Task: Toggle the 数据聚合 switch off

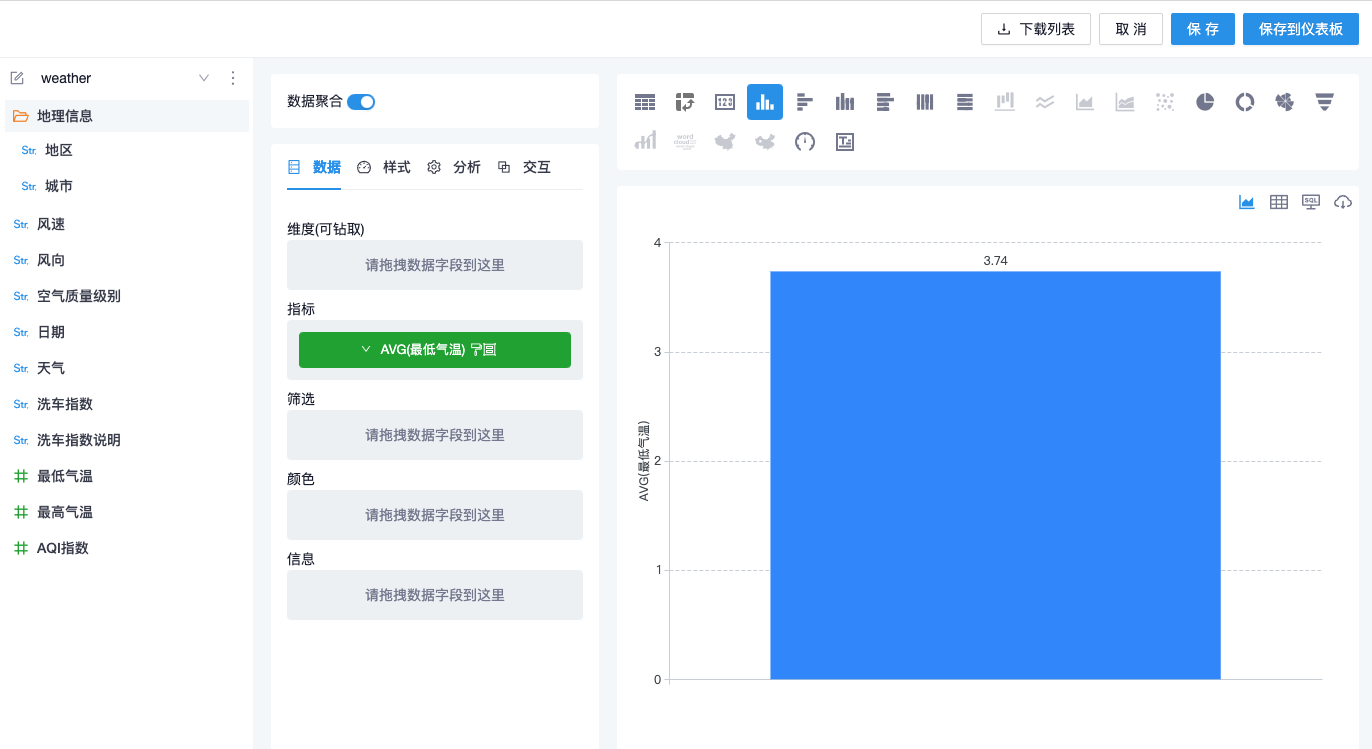Action: point(361,101)
